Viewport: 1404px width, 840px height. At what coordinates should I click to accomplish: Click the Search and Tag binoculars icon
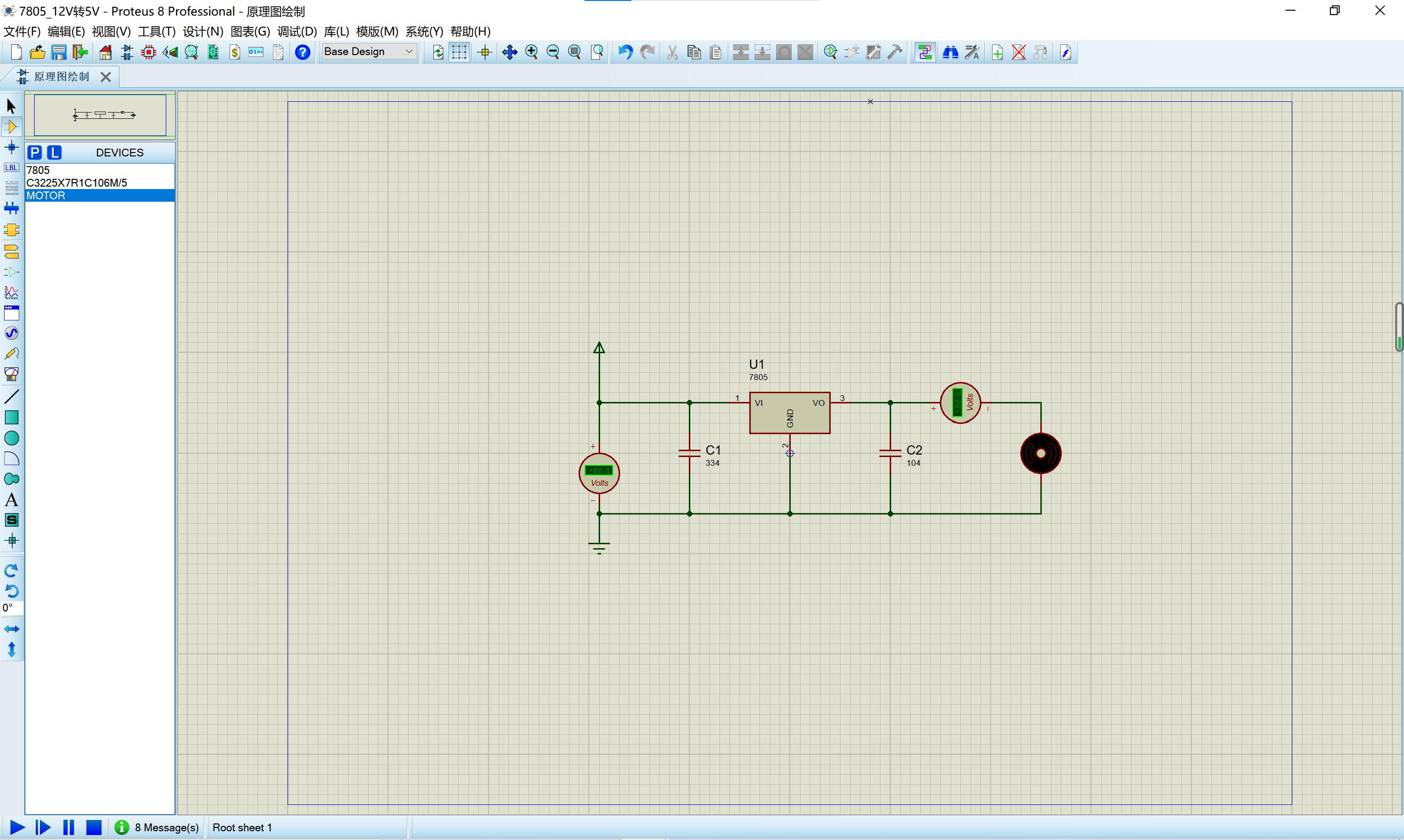click(950, 52)
